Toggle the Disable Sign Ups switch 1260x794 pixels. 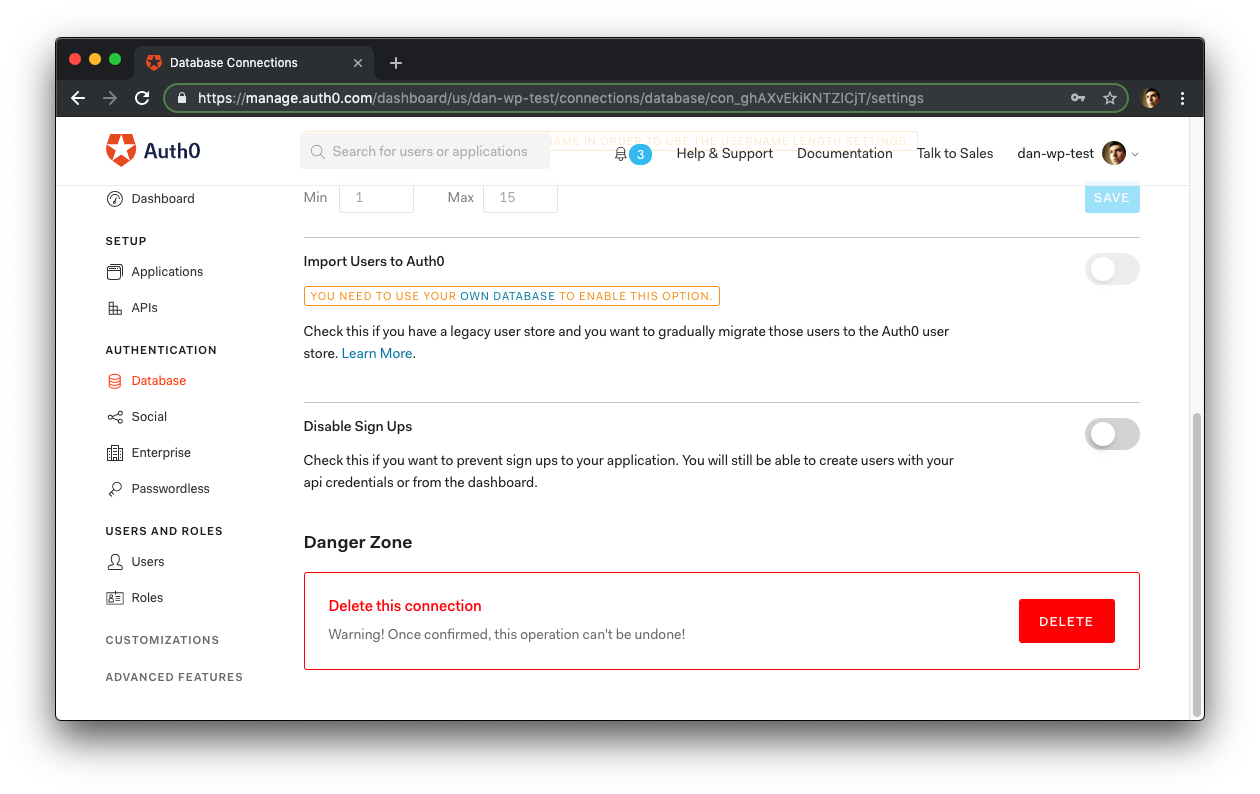click(x=1112, y=434)
